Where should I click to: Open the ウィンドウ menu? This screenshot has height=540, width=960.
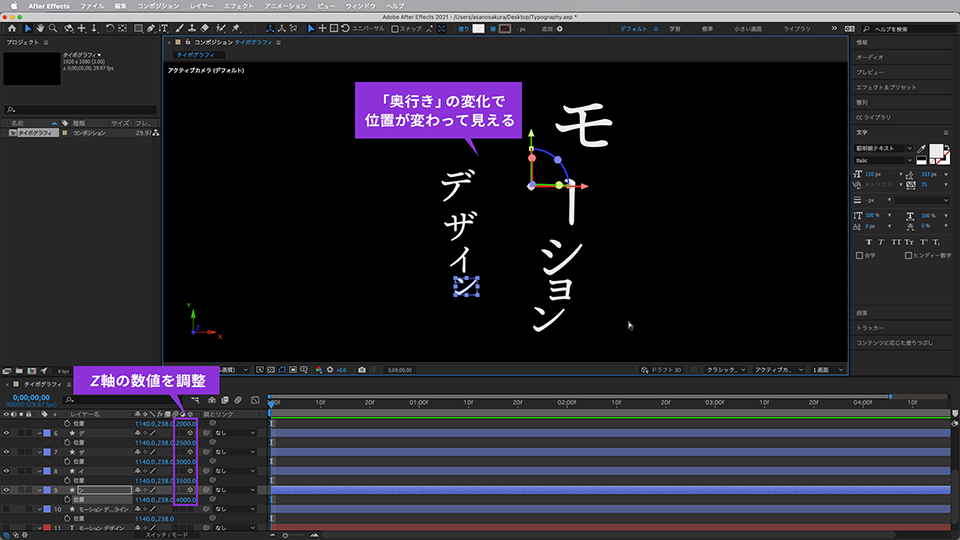pyautogui.click(x=361, y=6)
